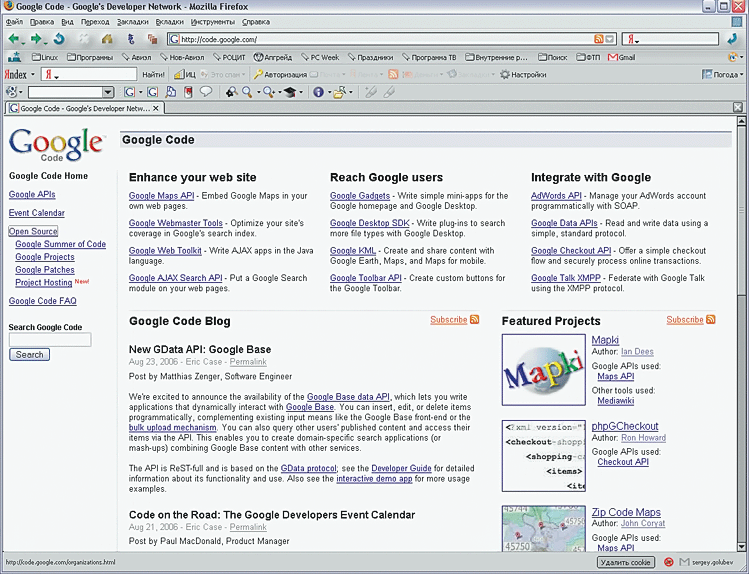The width and height of the screenshot is (749, 574).
Task: Open the address bar history dropdown
Action: pyautogui.click(x=610, y=39)
